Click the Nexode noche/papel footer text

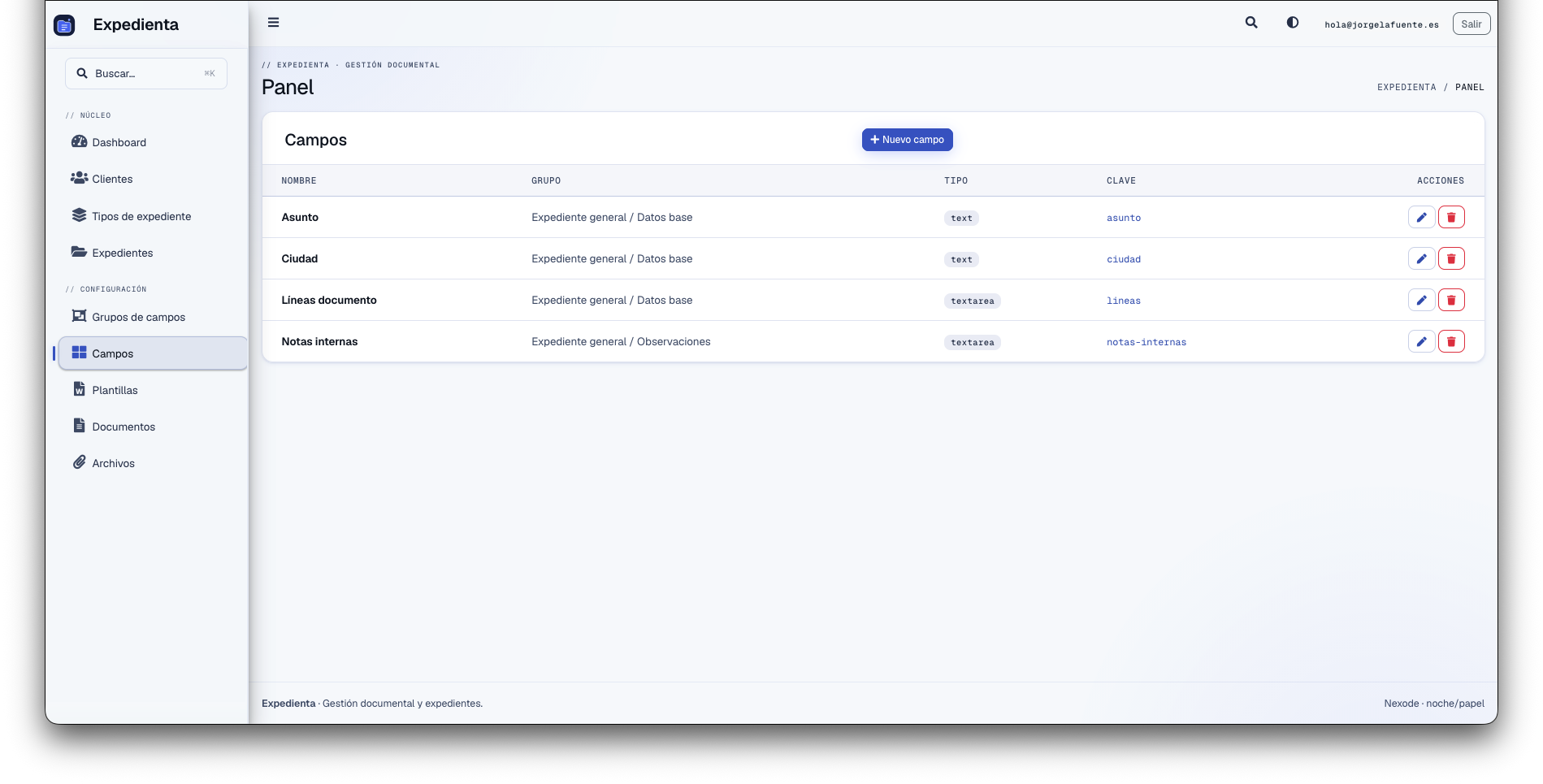[1434, 704]
